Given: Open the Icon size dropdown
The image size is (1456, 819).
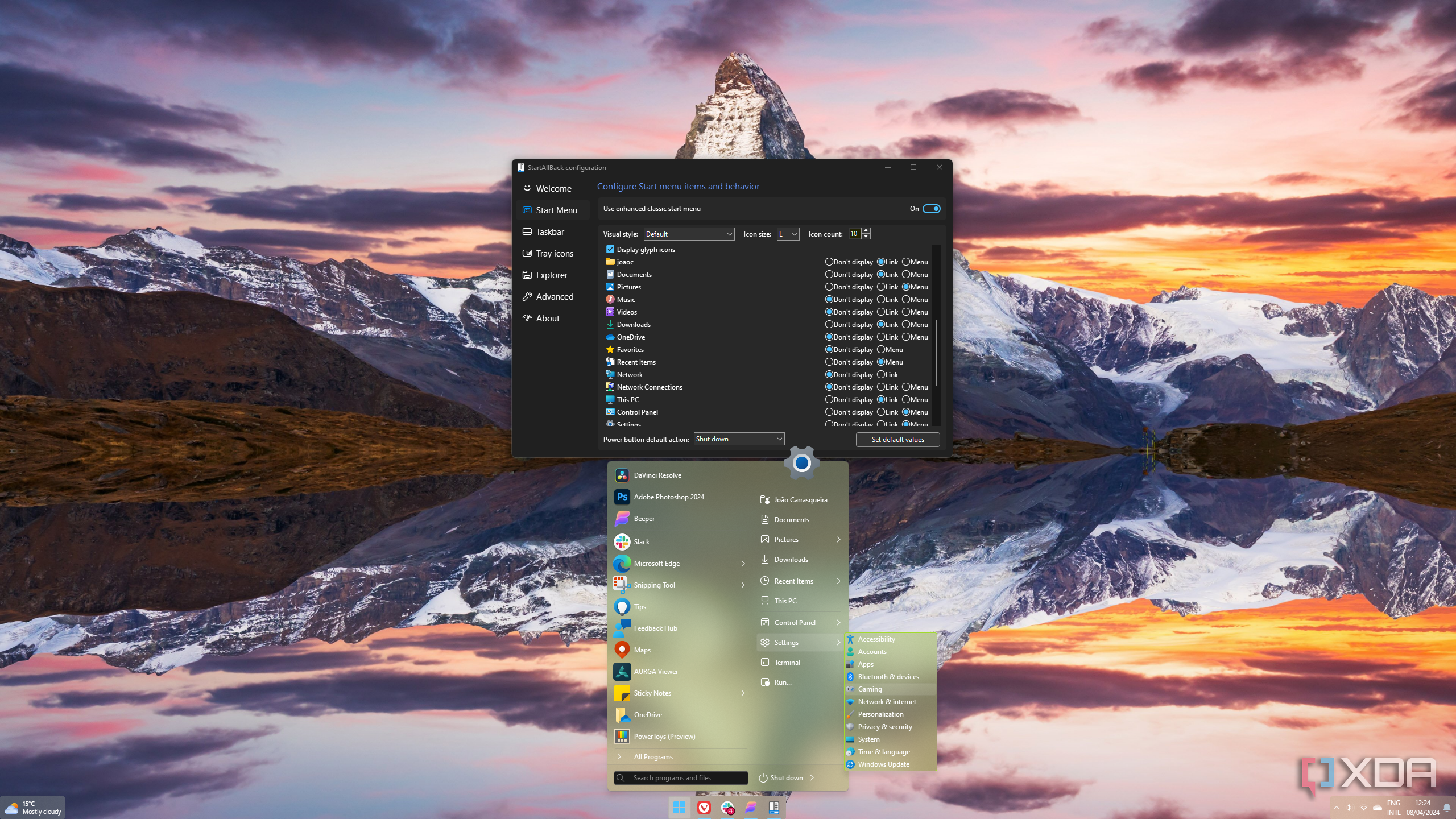Looking at the screenshot, I should tap(788, 234).
